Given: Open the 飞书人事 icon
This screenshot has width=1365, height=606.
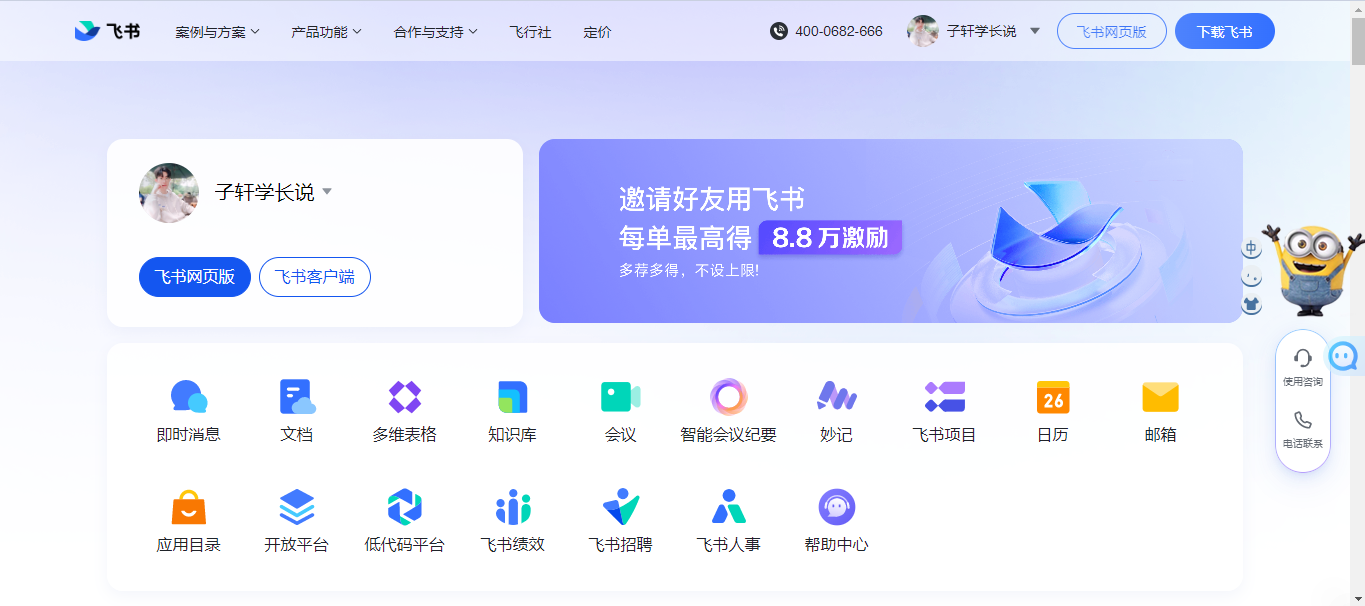Looking at the screenshot, I should (x=729, y=507).
